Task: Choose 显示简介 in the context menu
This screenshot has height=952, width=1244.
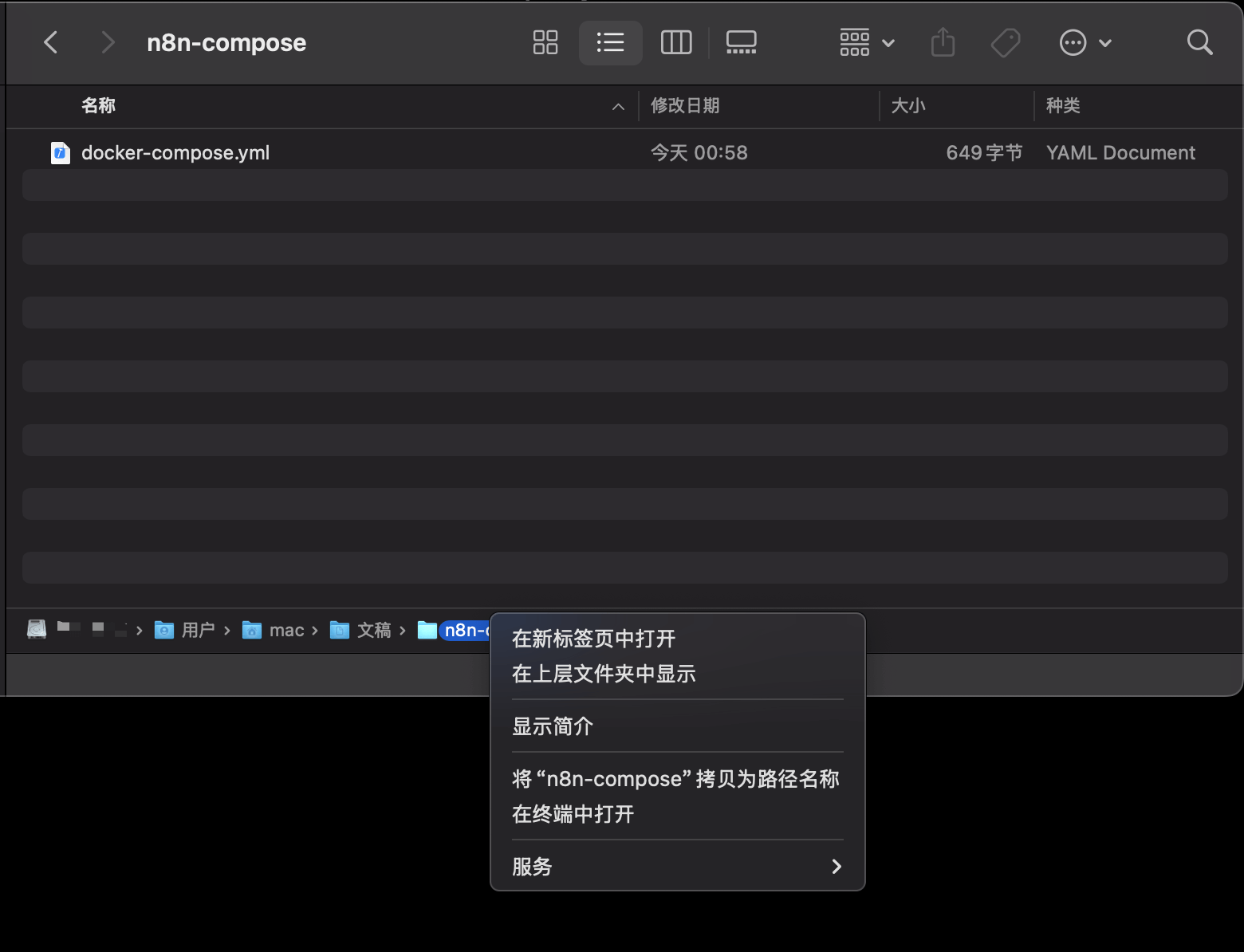Action: [x=553, y=726]
